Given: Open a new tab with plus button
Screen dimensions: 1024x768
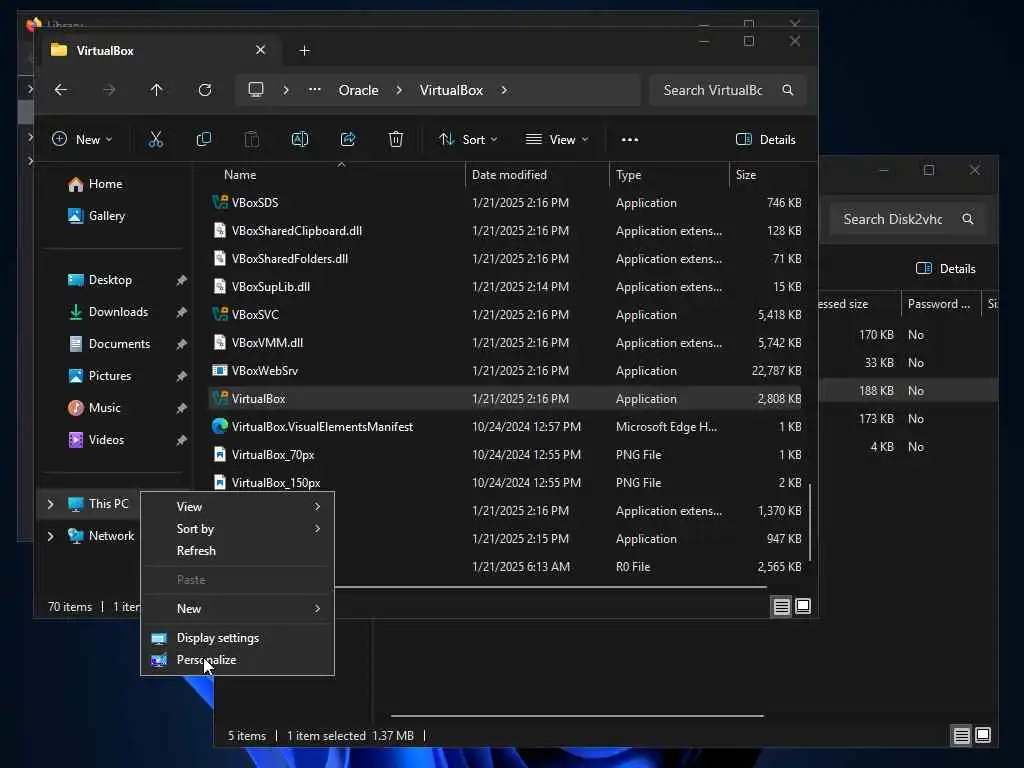Looking at the screenshot, I should point(304,50).
